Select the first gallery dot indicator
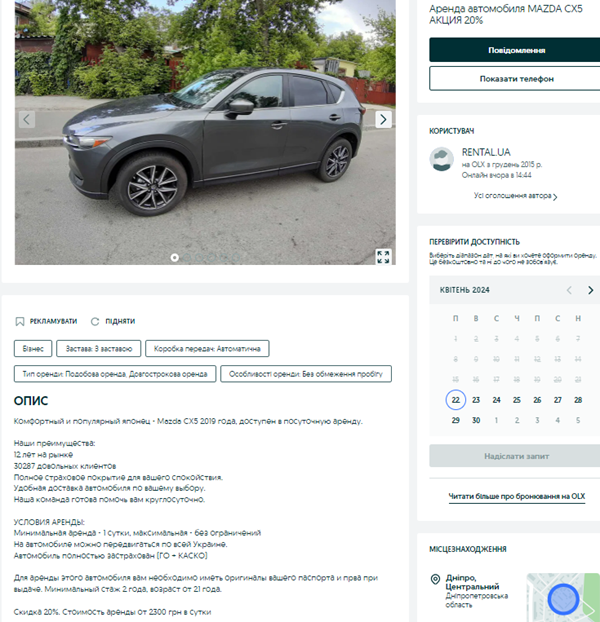 pos(174,257)
